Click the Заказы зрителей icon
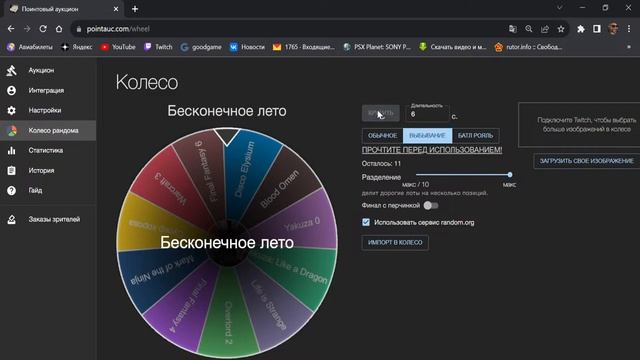The height and width of the screenshot is (360, 640). point(11,219)
